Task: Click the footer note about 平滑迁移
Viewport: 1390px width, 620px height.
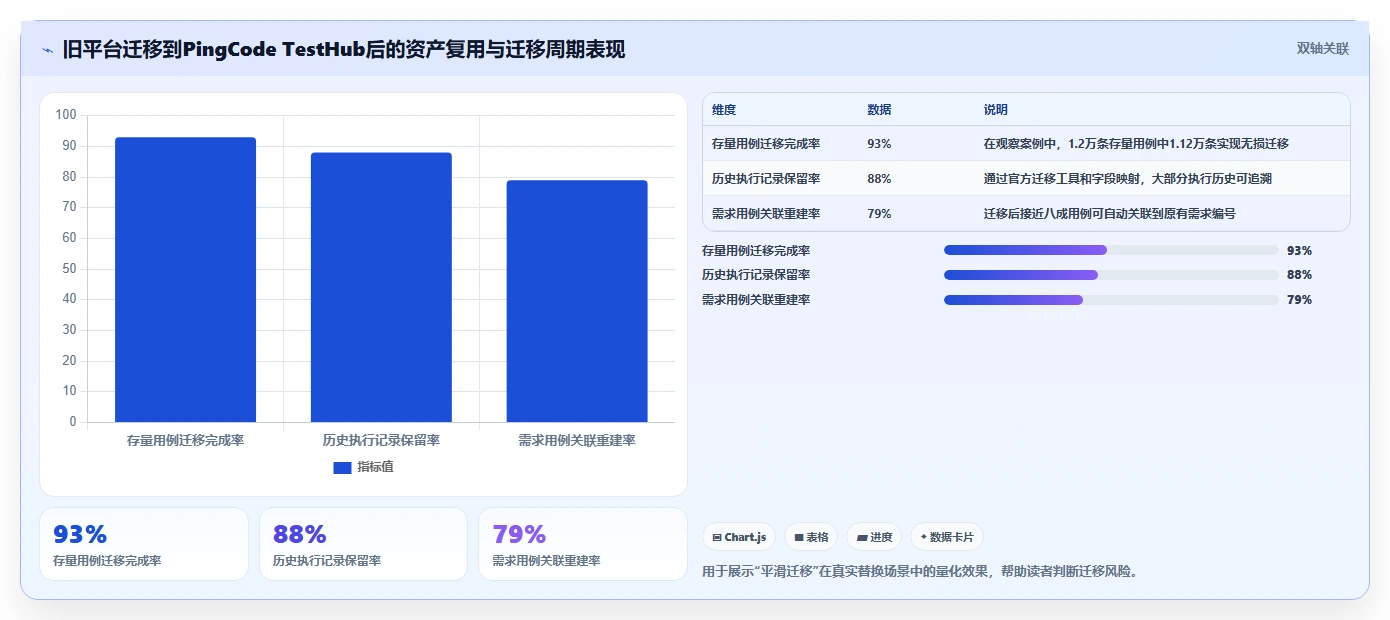Action: (x=921, y=572)
